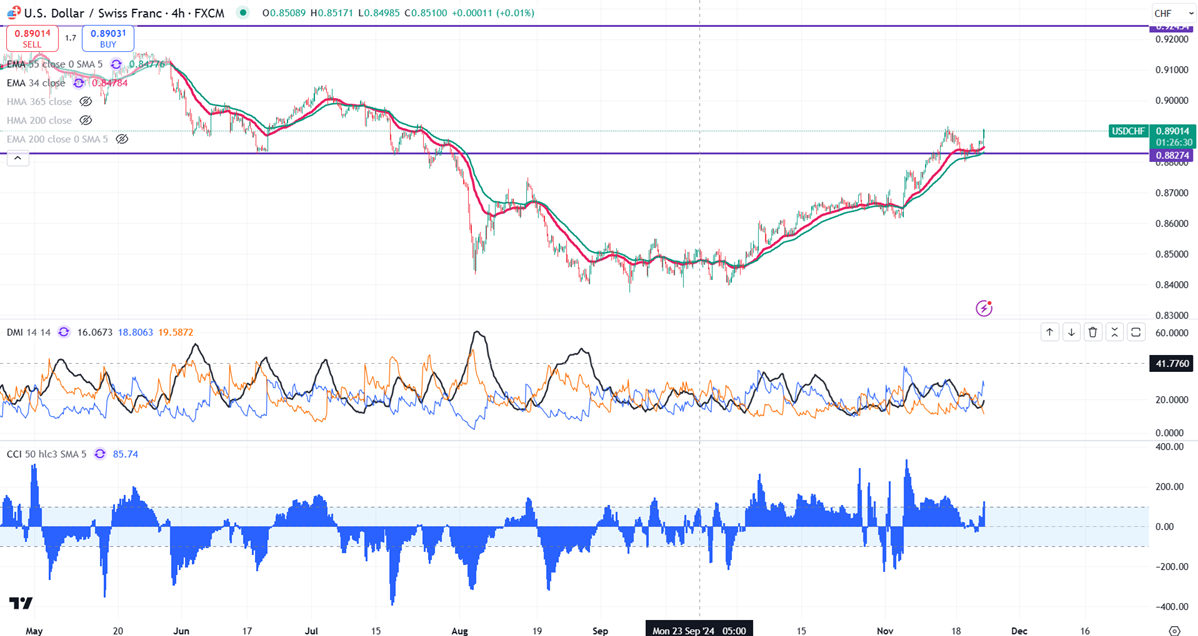The height and width of the screenshot is (636, 1198).
Task: Click the 41.7760 DMI axis label
Action: tap(1171, 364)
